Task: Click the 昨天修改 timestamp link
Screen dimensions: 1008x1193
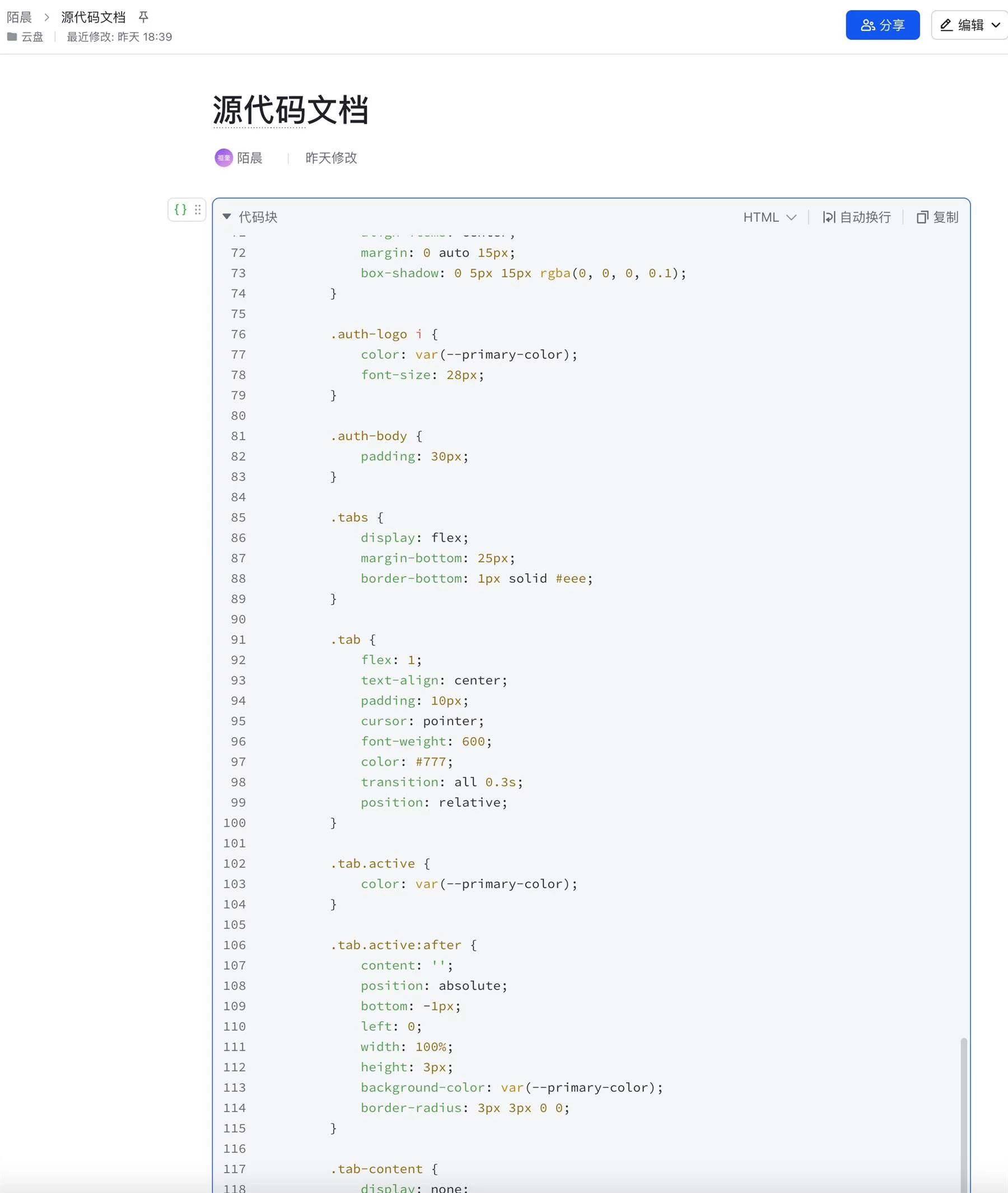Action: 330,158
